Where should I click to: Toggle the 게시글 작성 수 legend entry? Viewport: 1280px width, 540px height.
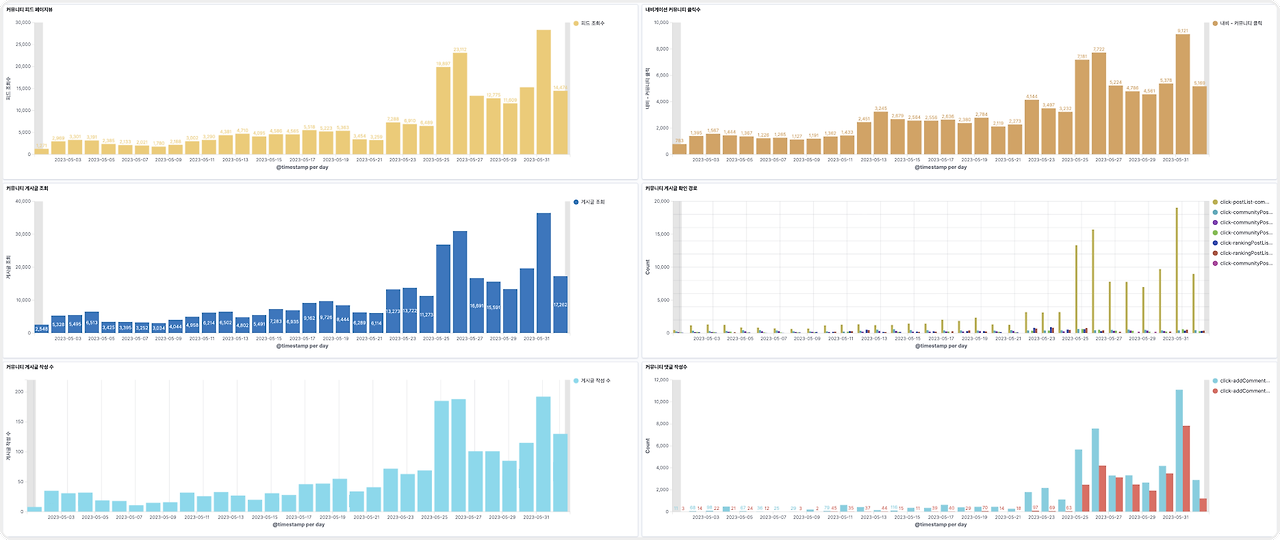[x=593, y=381]
